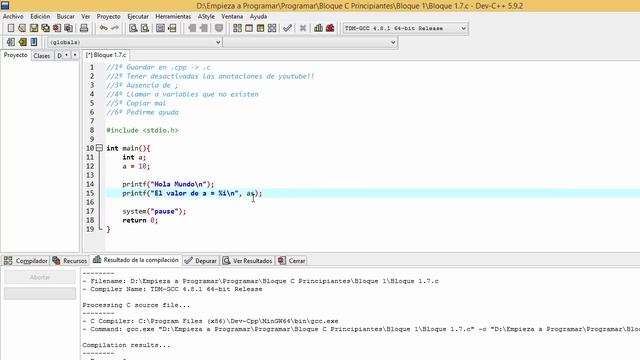Click the Rebuild All toolbar icon

272,28
